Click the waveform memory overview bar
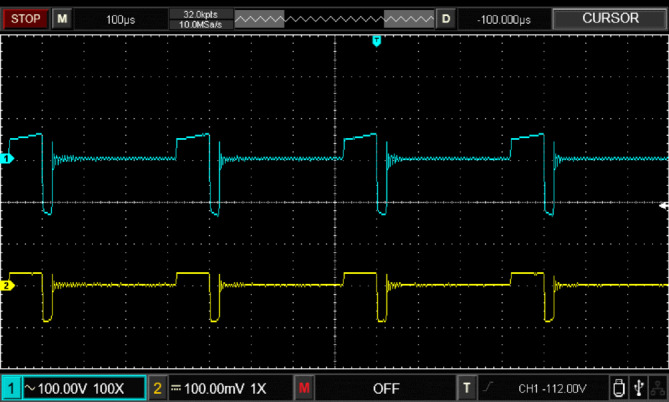 pos(334,19)
